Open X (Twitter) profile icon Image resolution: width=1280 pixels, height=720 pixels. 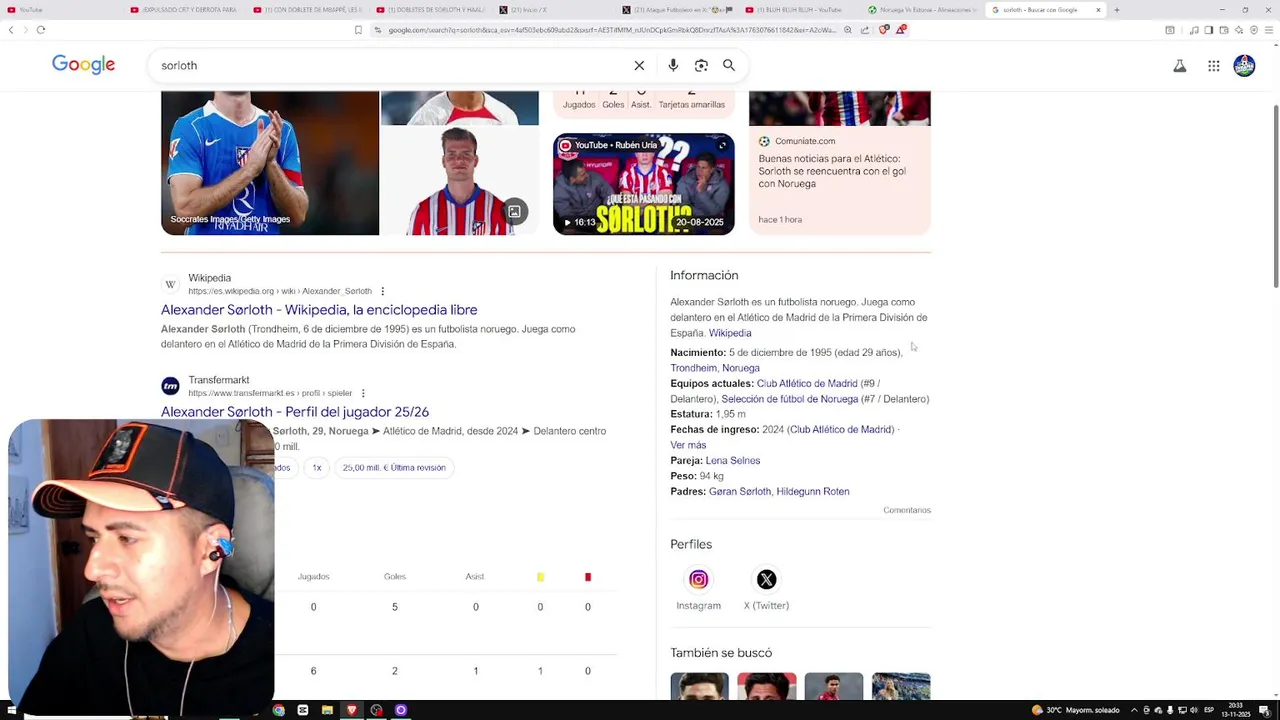coord(766,579)
